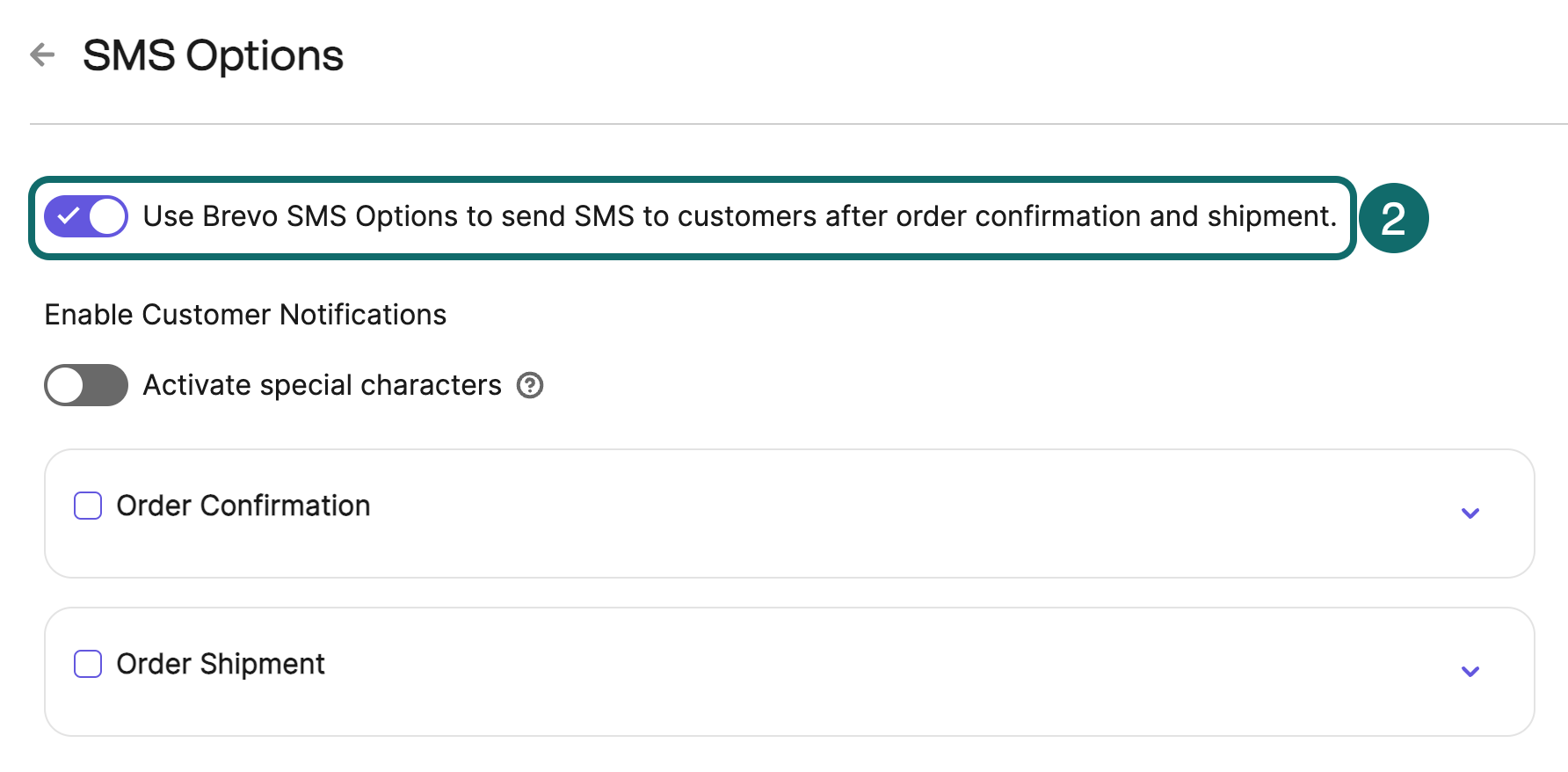
Task: Click the white knob of the special characters toggle
Action: 66,385
